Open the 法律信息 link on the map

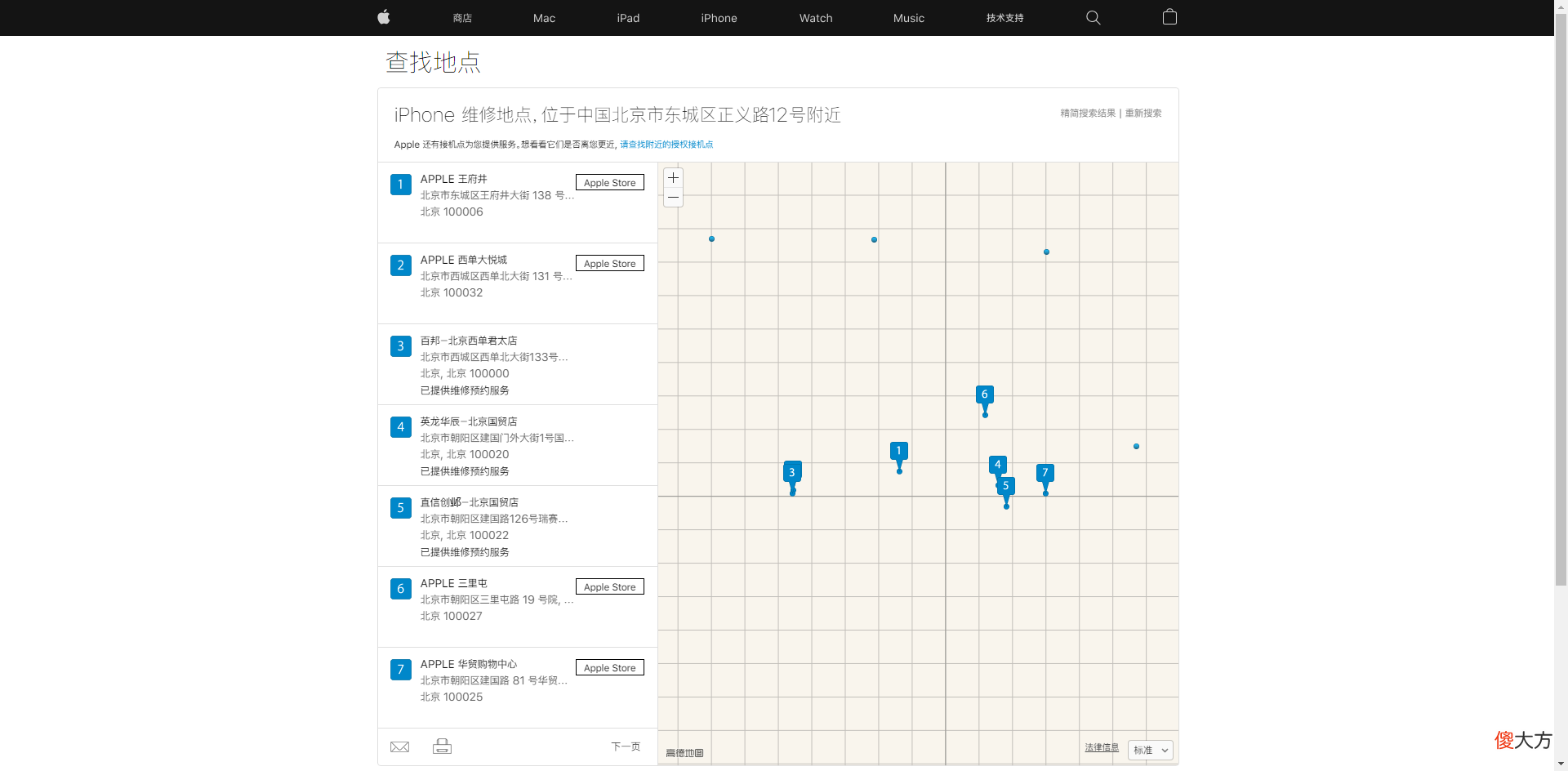1102,747
